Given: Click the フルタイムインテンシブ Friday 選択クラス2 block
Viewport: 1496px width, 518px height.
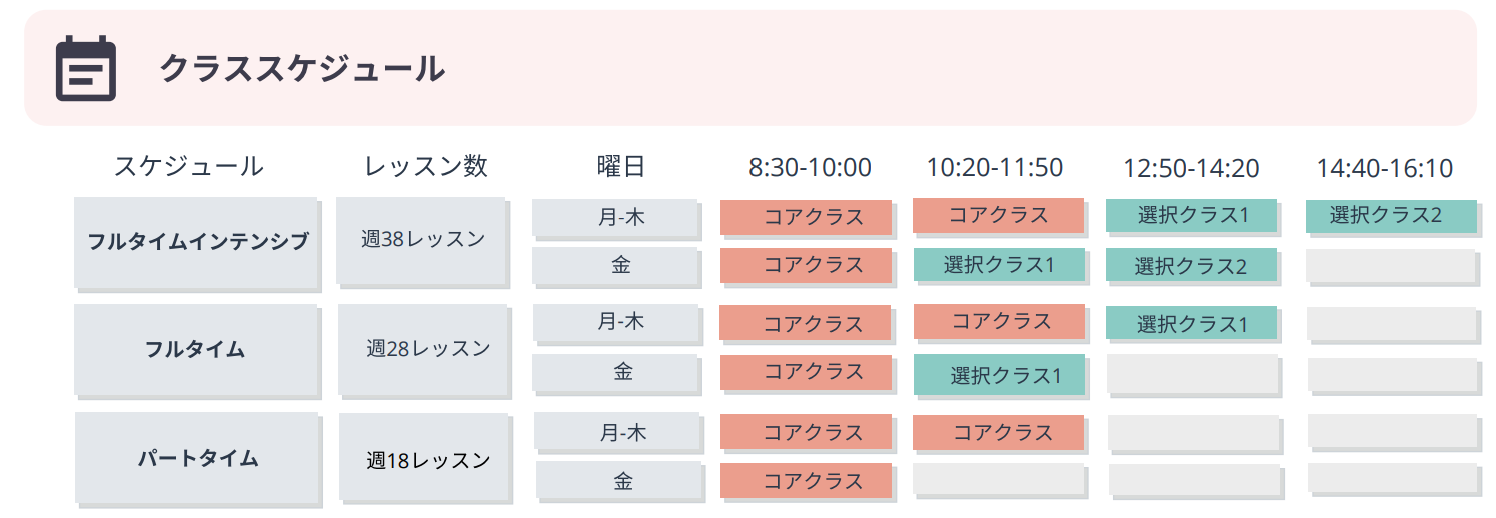Looking at the screenshot, I should (1191, 265).
